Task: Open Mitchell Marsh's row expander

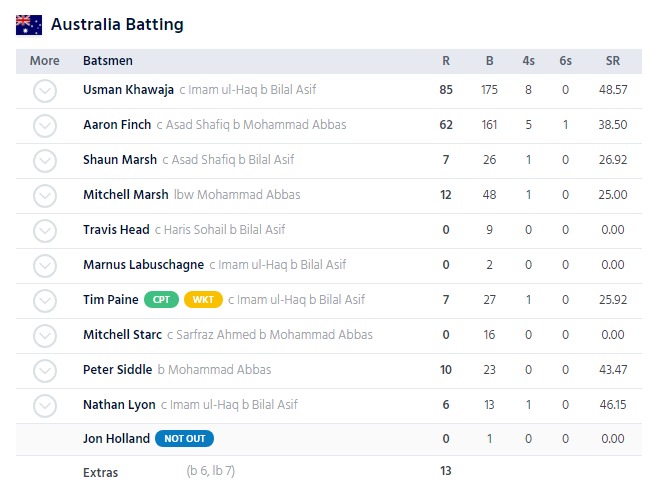Action: point(44,196)
